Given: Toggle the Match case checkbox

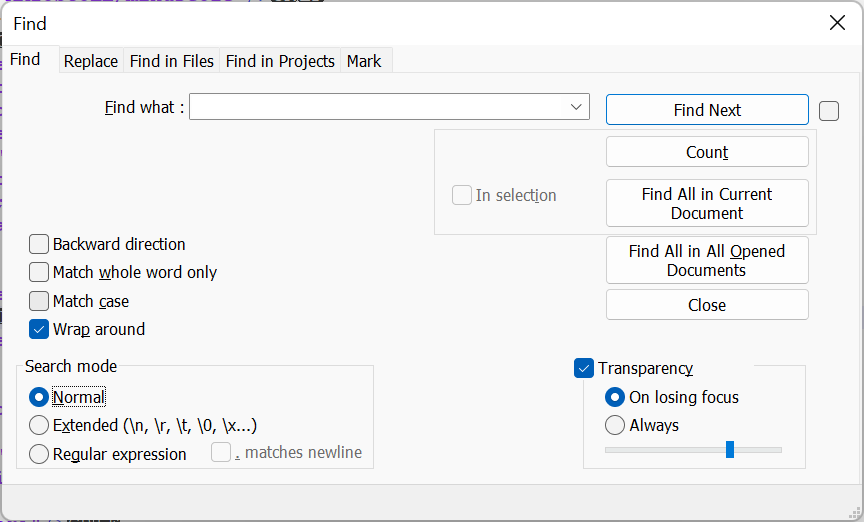Looking at the screenshot, I should pos(39,301).
